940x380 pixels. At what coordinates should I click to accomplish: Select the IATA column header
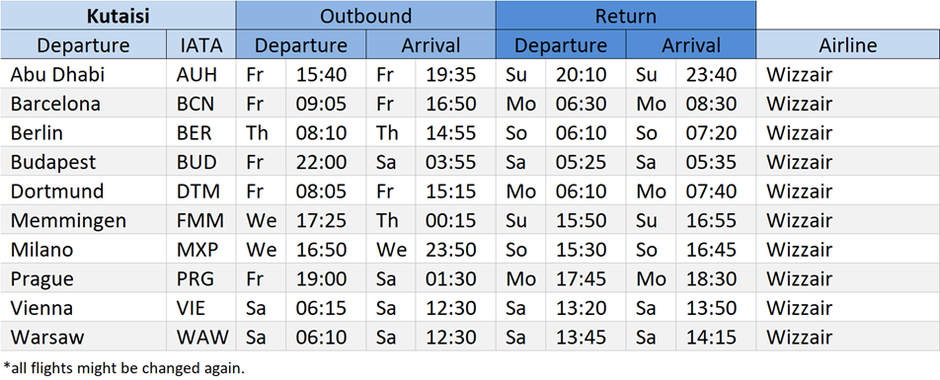click(x=201, y=45)
